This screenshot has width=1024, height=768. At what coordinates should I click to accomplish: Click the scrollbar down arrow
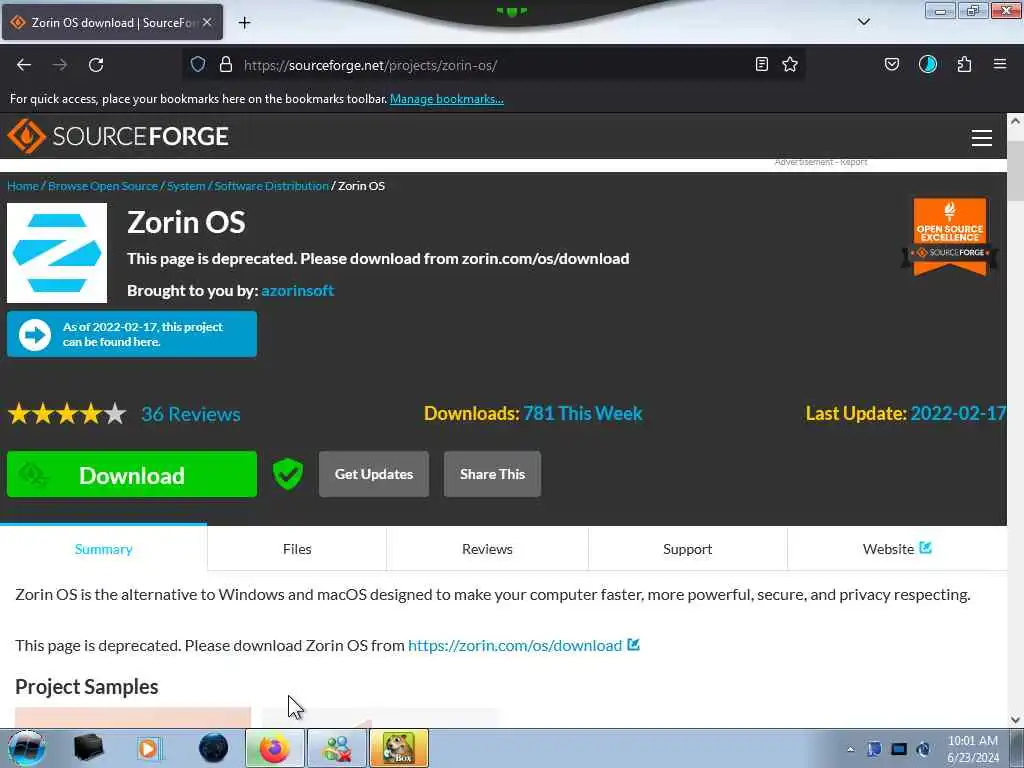[1015, 720]
